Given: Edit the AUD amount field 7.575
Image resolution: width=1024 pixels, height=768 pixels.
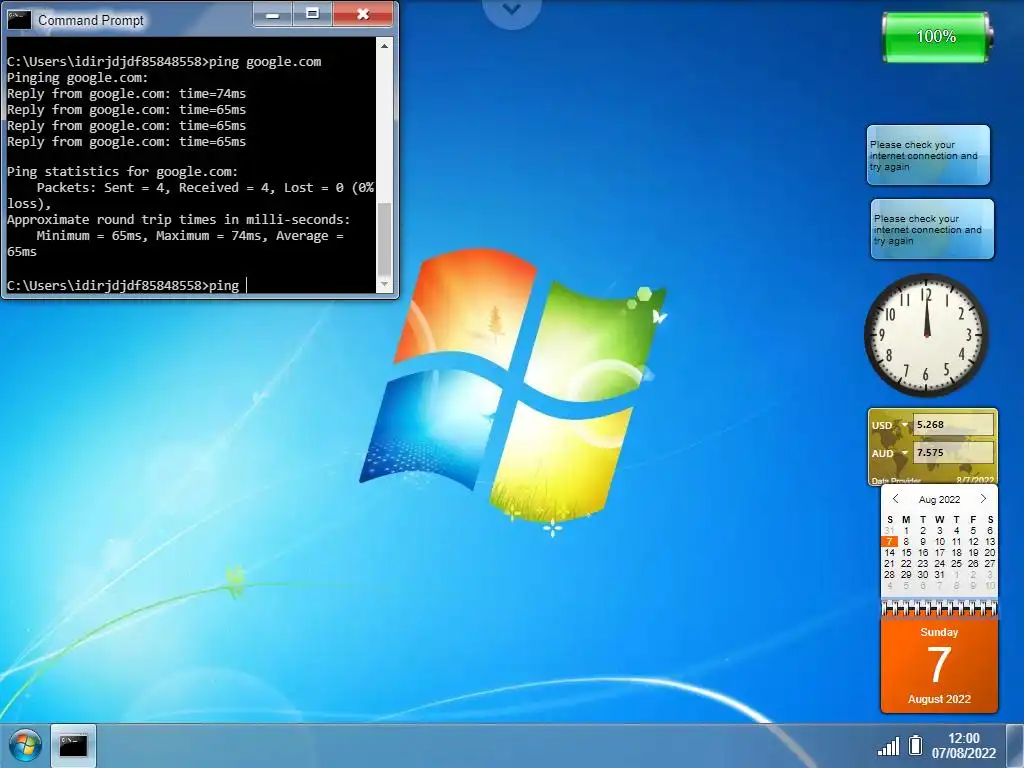Looking at the screenshot, I should coord(953,453).
